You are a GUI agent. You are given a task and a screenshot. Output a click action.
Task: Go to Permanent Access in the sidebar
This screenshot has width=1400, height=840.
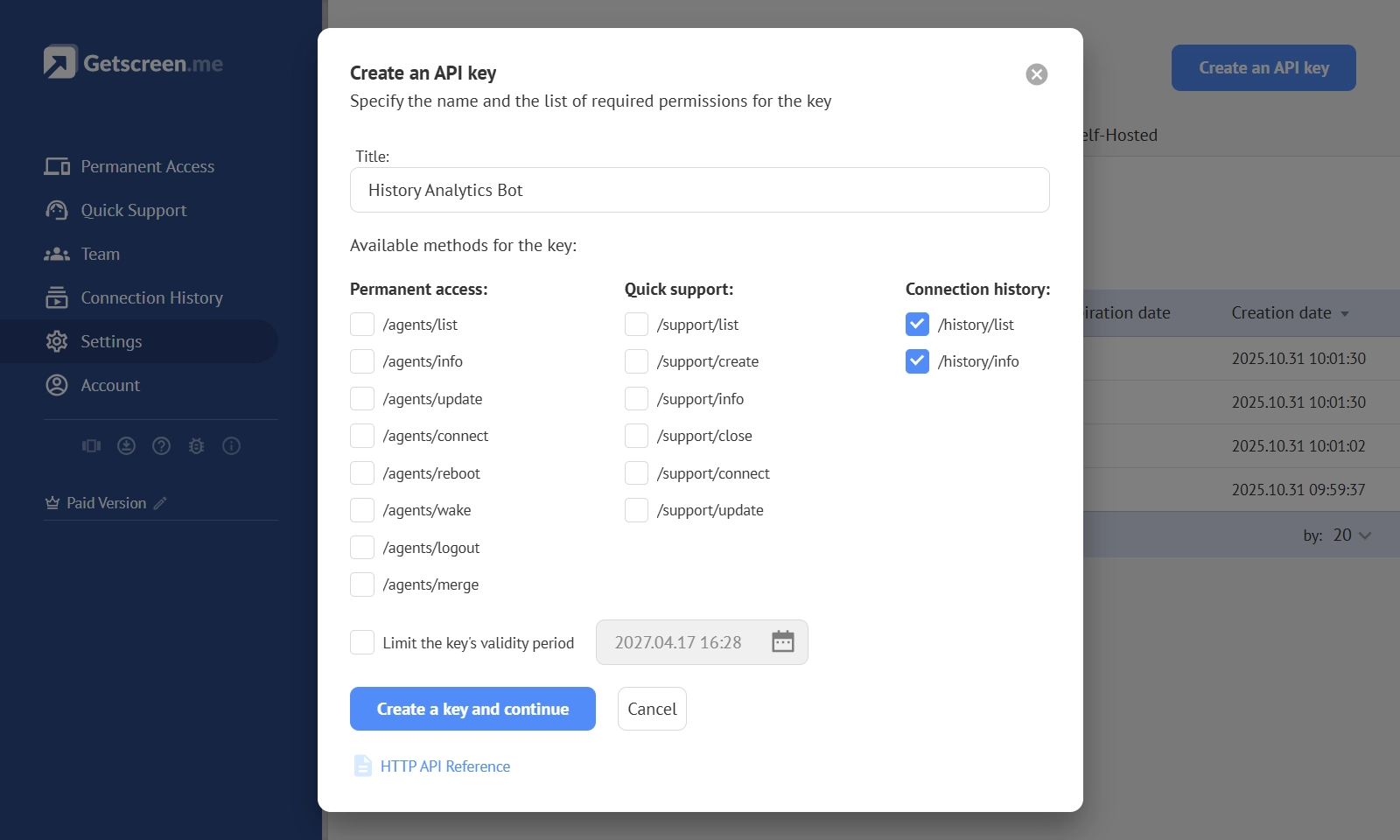147,166
